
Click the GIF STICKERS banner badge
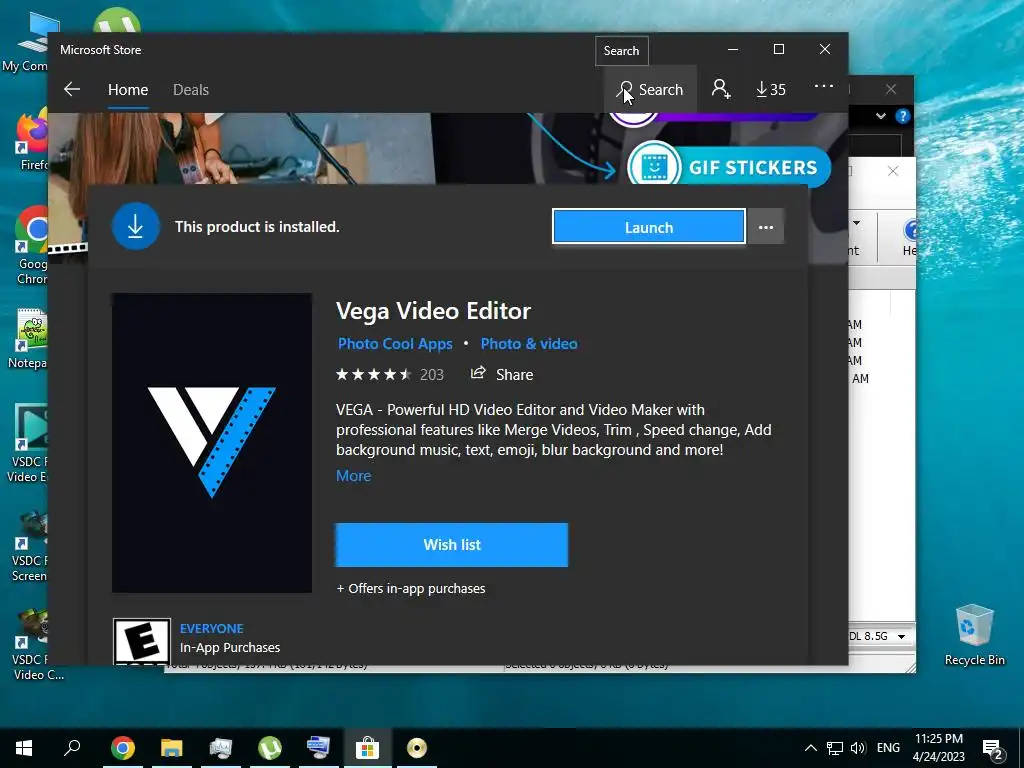pos(729,167)
